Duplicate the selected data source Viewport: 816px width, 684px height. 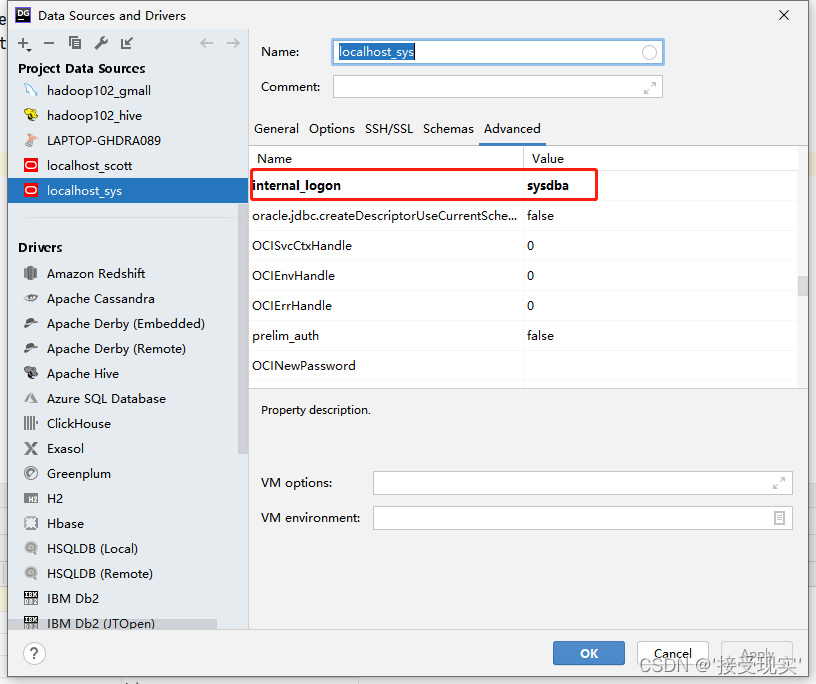(75, 43)
